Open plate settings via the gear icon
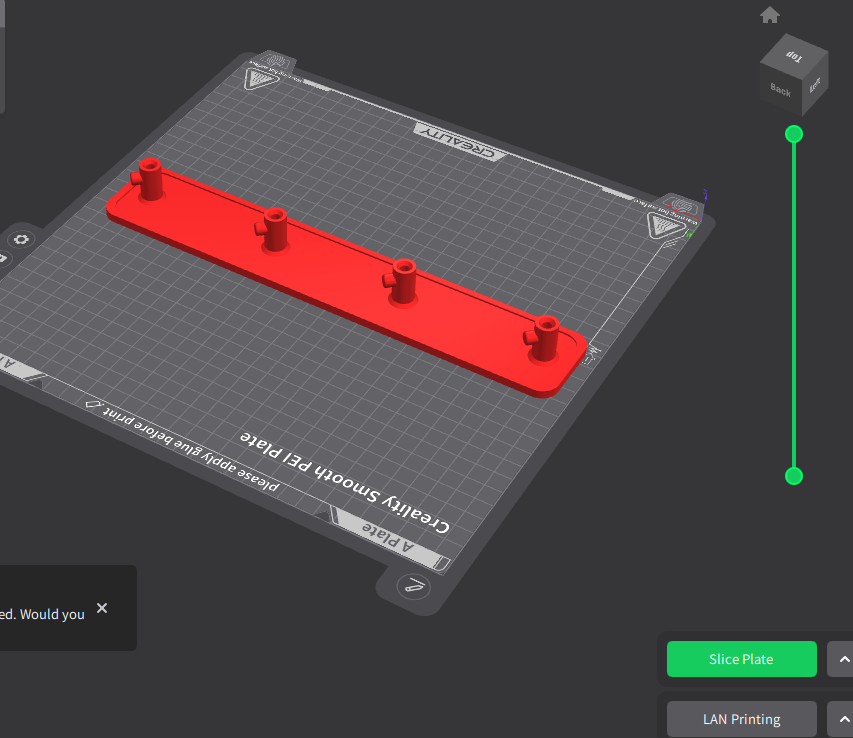 click(22, 239)
